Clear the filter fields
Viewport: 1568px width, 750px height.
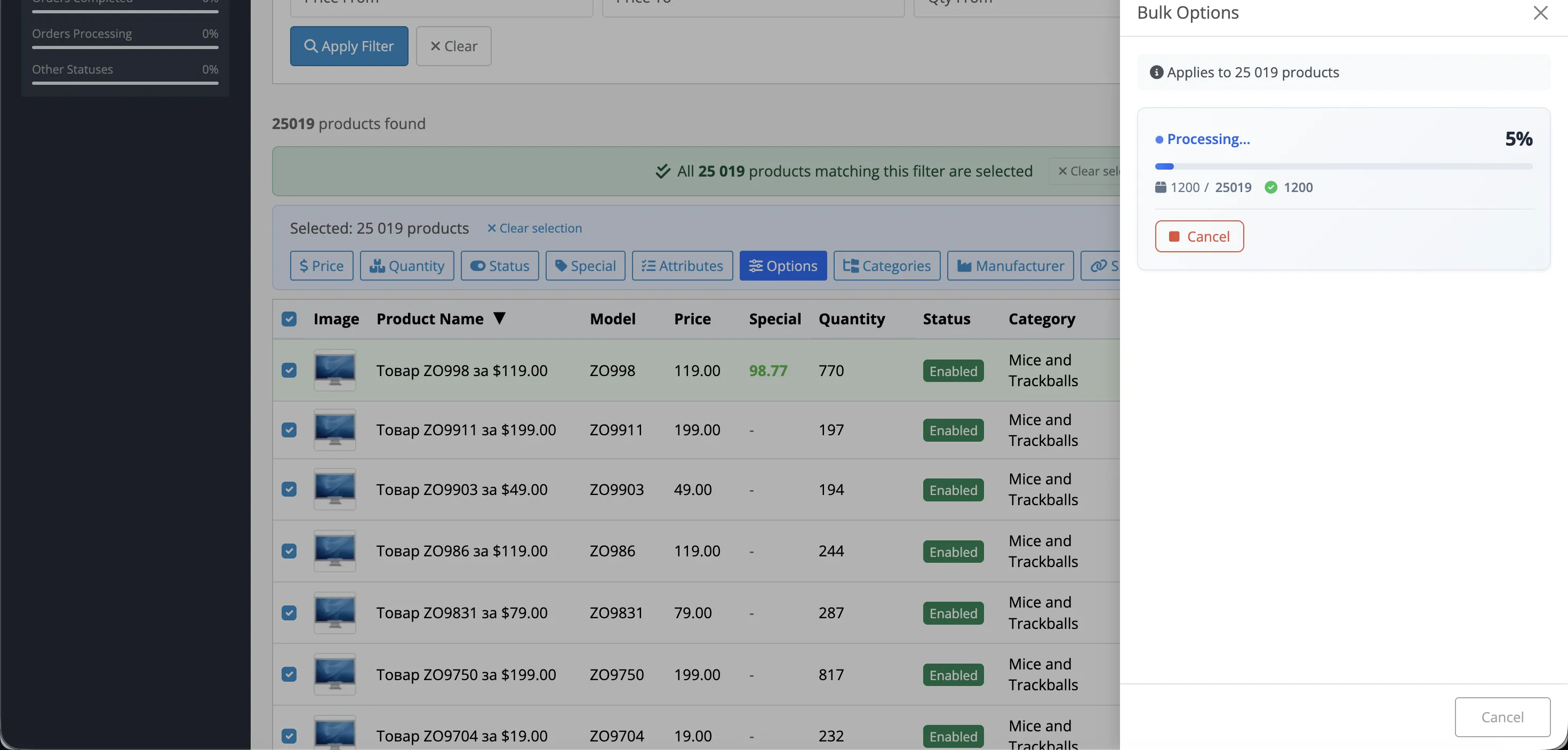pyautogui.click(x=453, y=46)
